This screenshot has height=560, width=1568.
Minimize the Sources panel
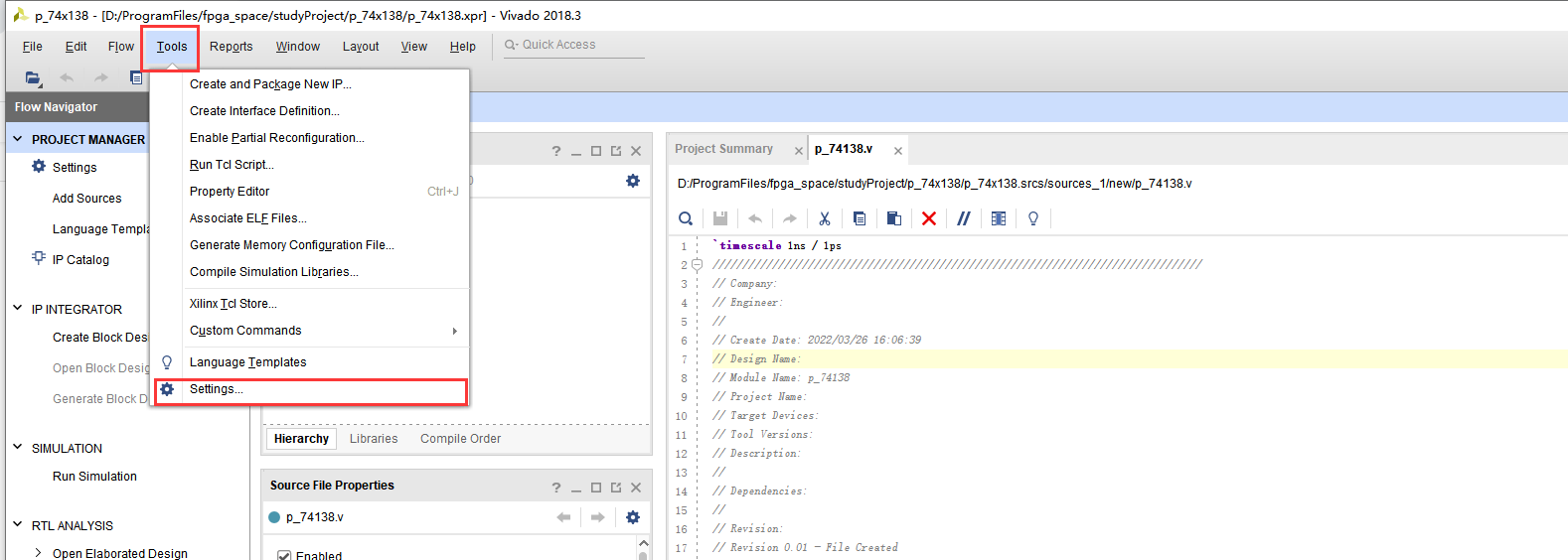pos(576,153)
